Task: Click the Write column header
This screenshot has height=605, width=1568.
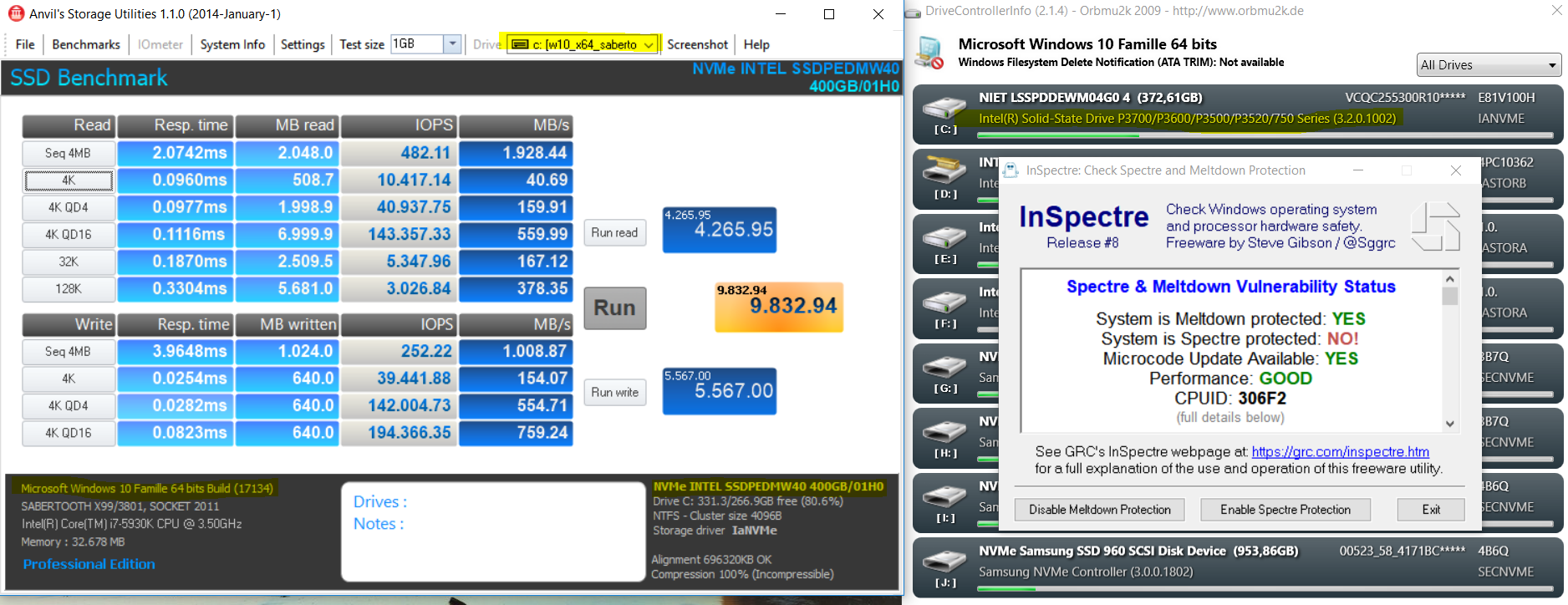Action: click(69, 324)
